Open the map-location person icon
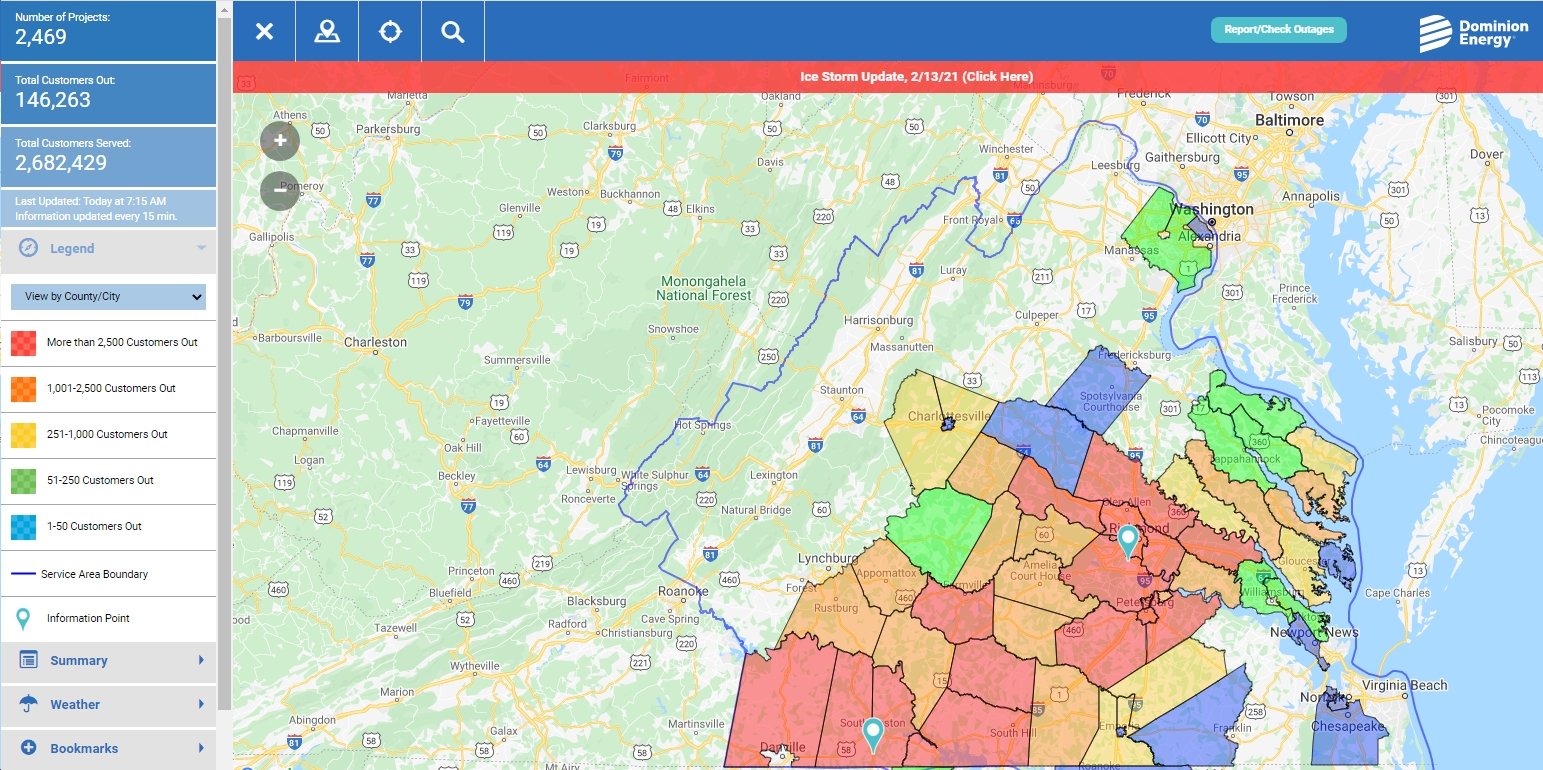 click(x=327, y=31)
